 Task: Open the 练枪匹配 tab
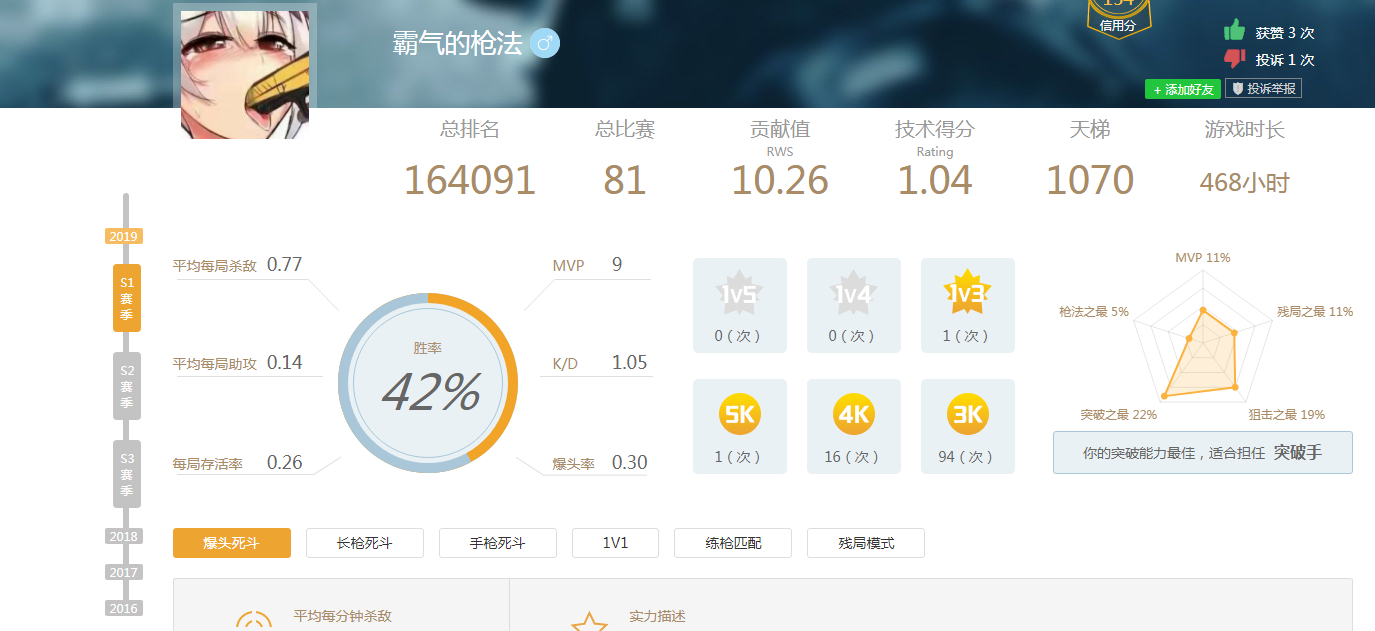pyautogui.click(x=733, y=543)
